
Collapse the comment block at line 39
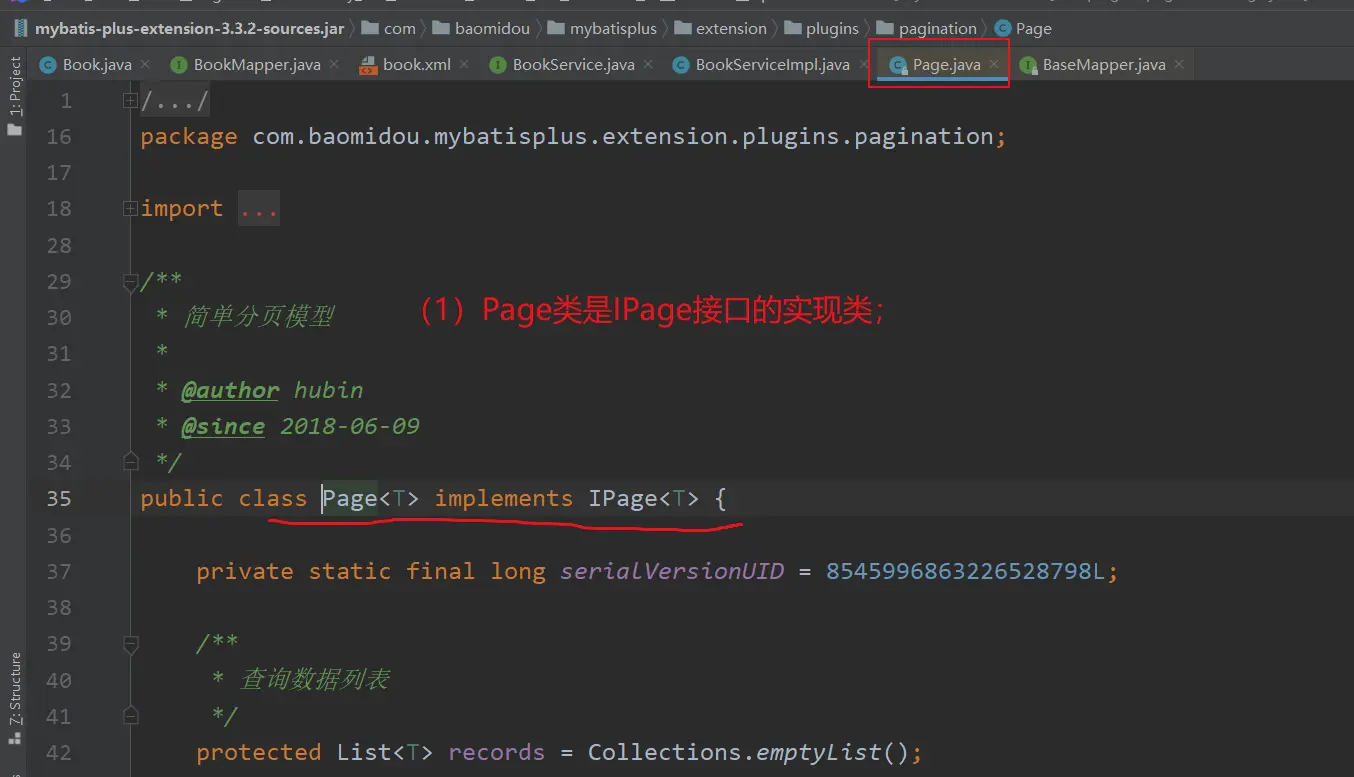pos(129,644)
